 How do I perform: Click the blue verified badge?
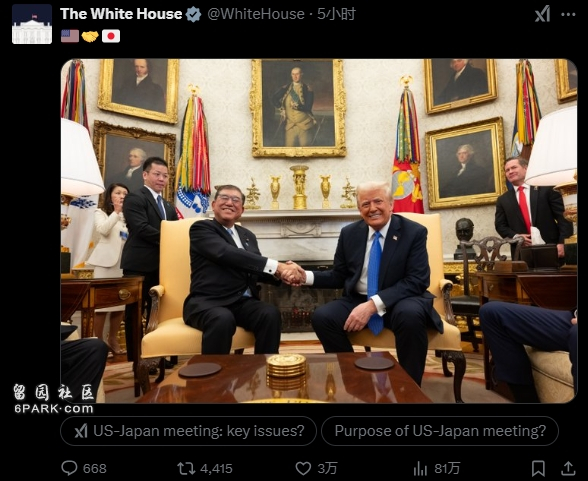(x=194, y=14)
